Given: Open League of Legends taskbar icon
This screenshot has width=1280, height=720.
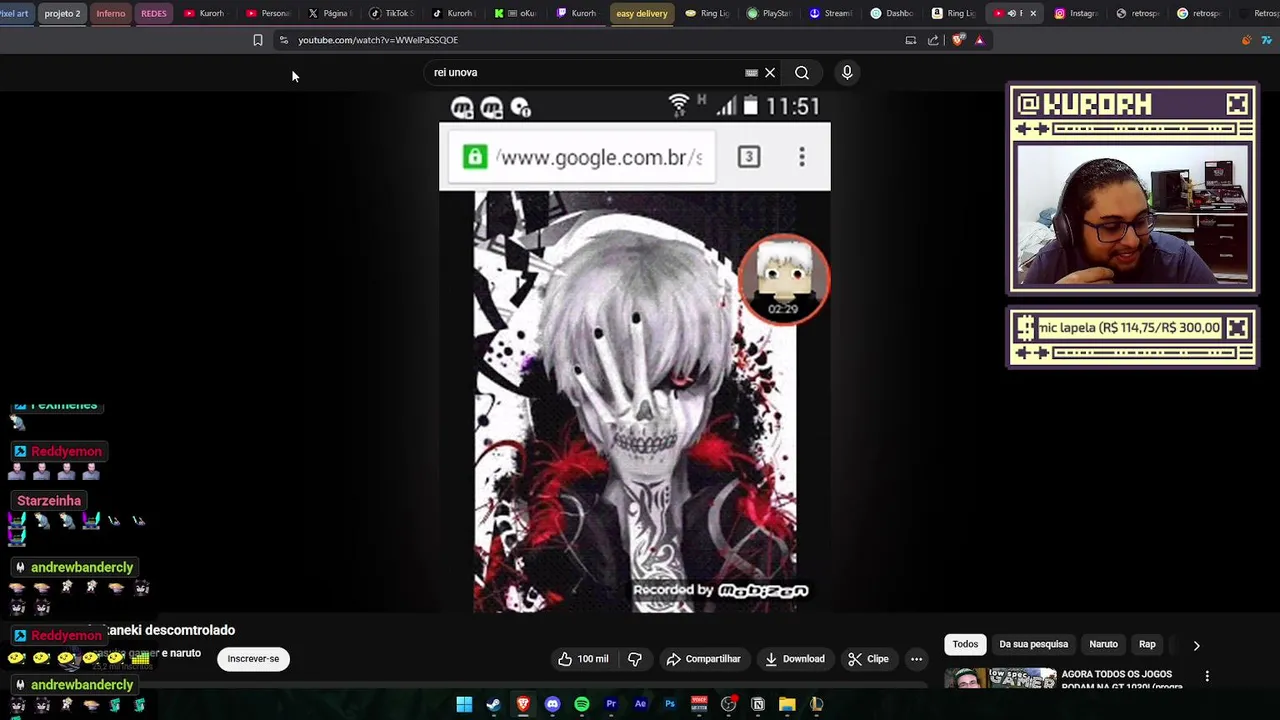Looking at the screenshot, I should tap(817, 704).
